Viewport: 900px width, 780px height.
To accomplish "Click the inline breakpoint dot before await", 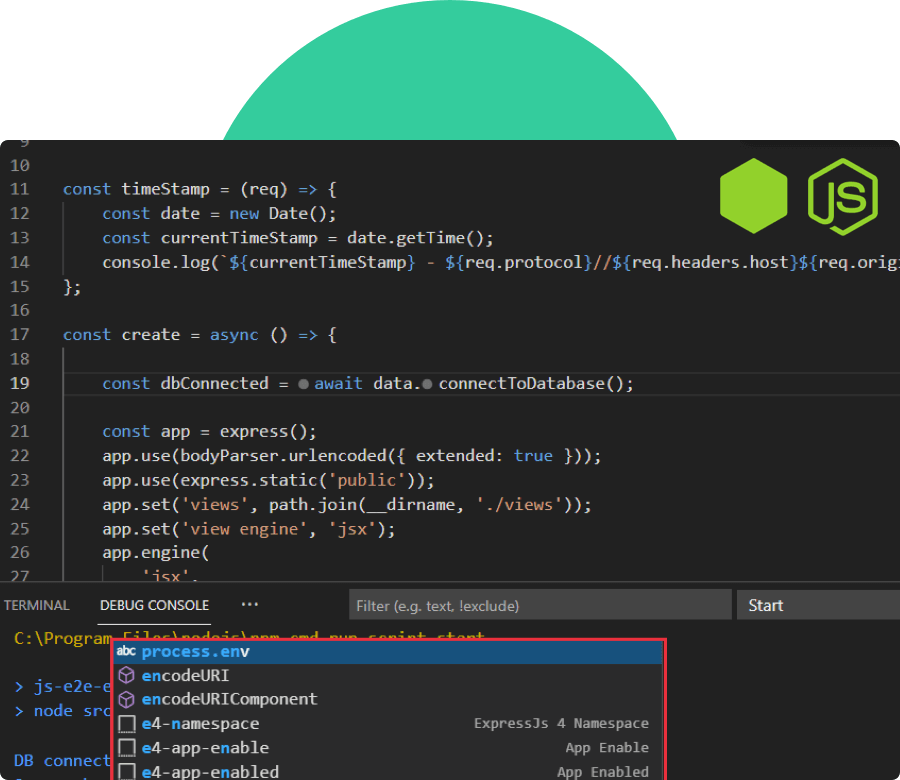I will click(304, 384).
